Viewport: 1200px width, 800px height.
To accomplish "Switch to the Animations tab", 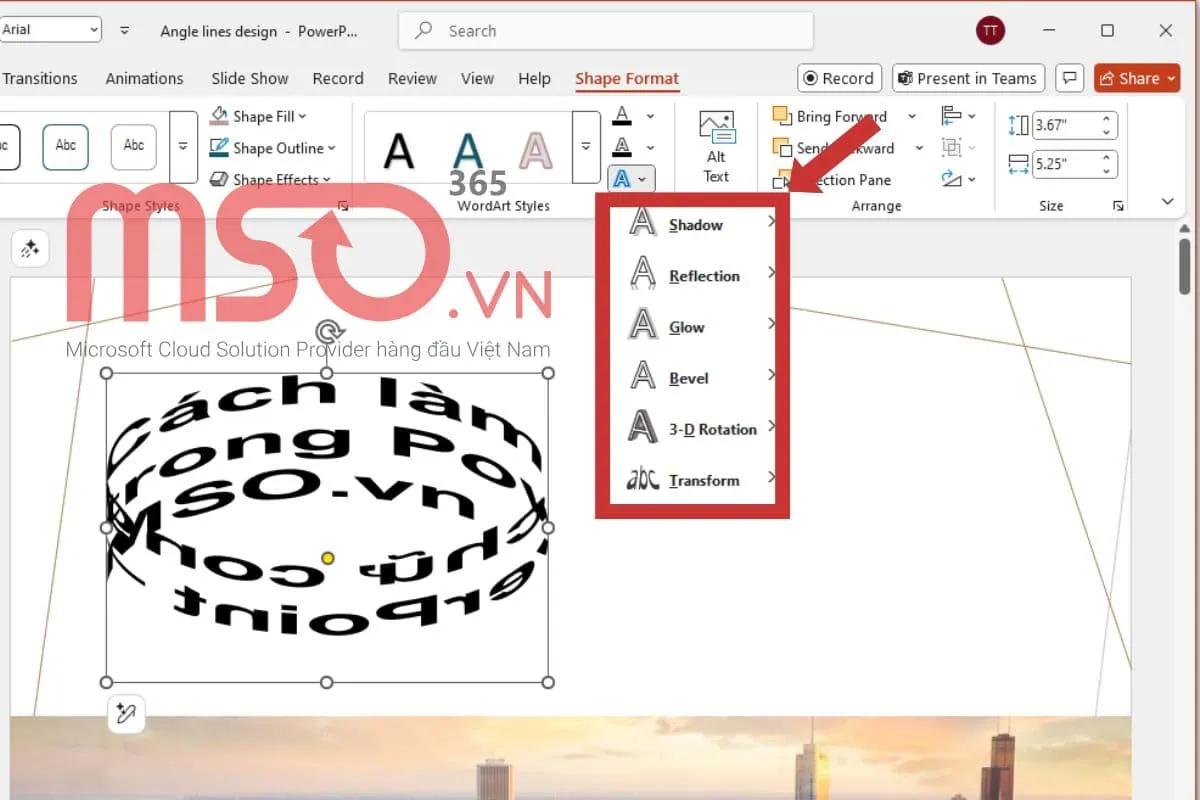I will (x=144, y=79).
